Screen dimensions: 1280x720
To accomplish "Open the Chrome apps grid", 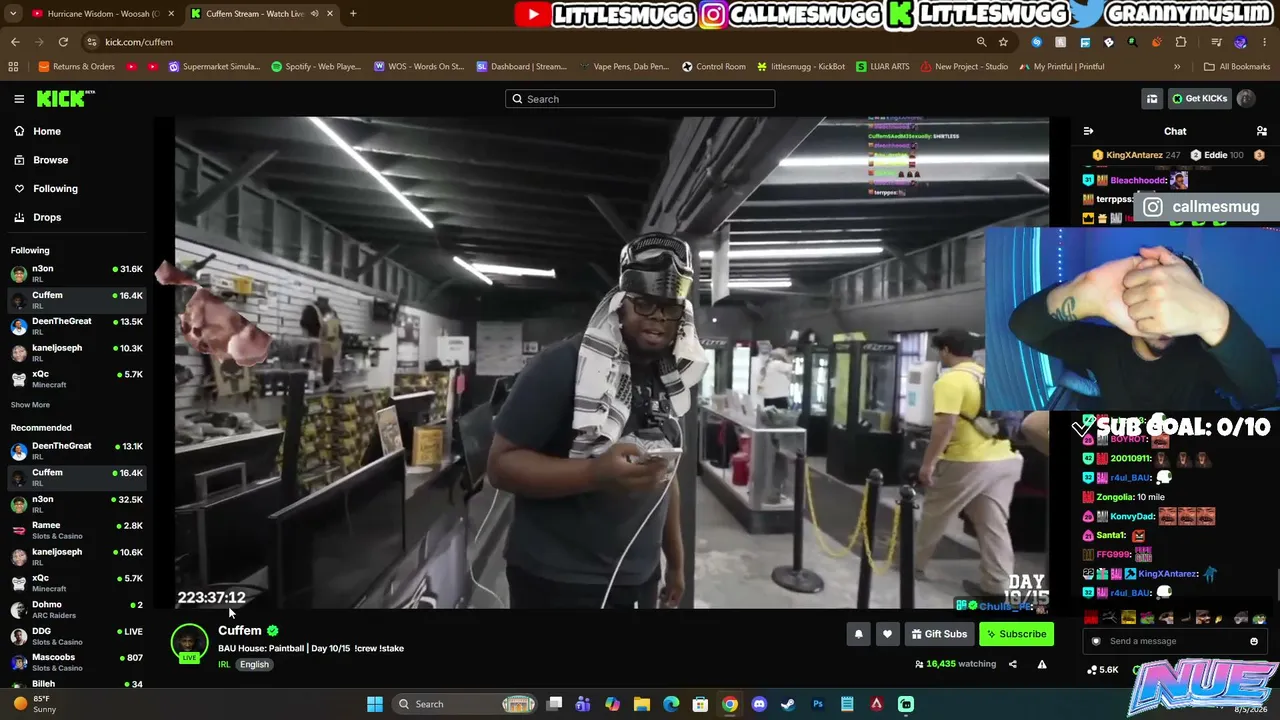I will pos(13,67).
